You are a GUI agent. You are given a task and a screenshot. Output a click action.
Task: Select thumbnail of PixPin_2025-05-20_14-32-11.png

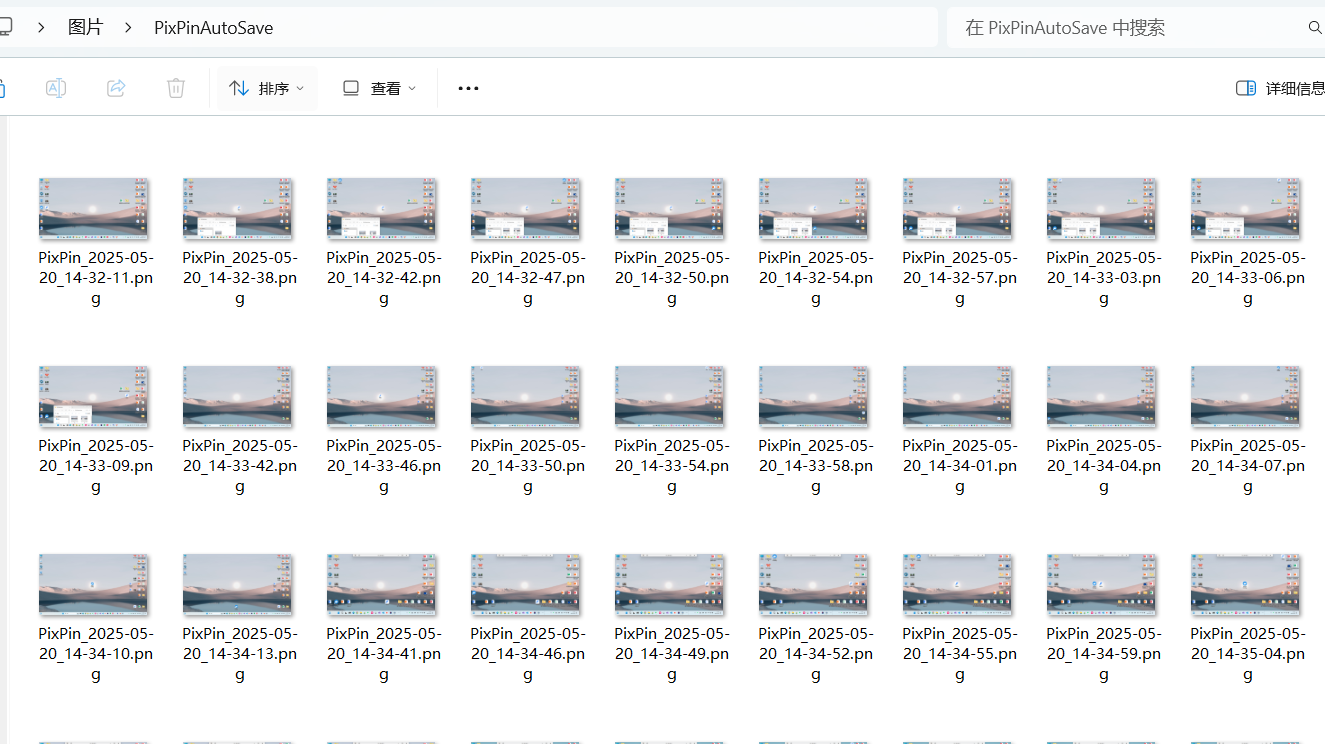[94, 209]
